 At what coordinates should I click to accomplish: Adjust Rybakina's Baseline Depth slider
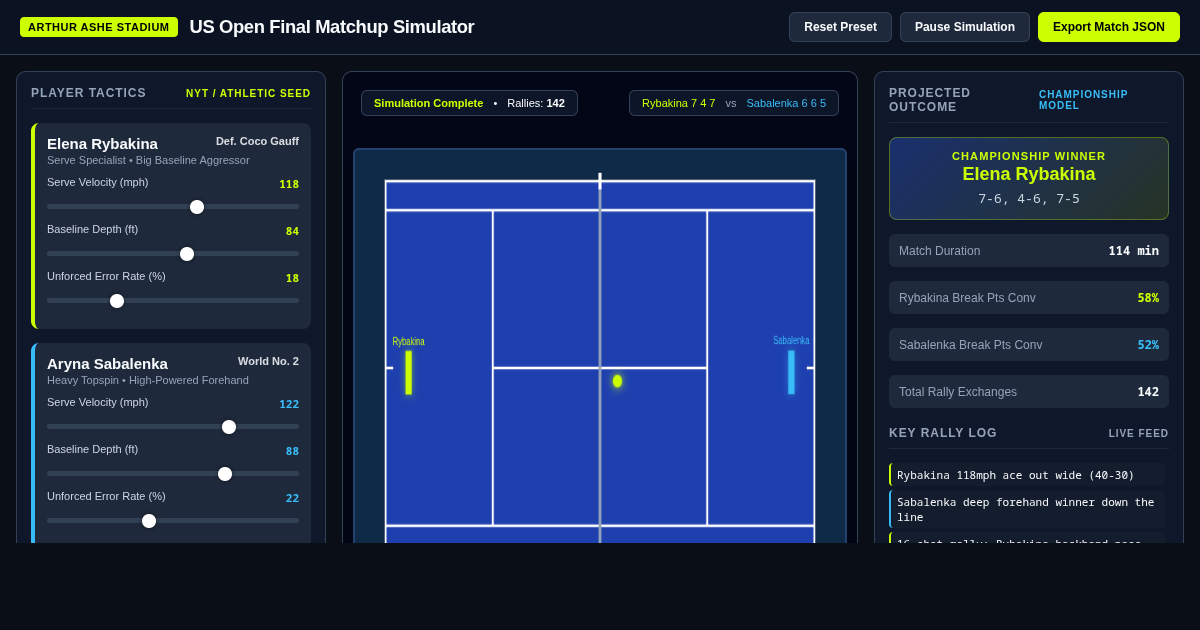[173, 254]
